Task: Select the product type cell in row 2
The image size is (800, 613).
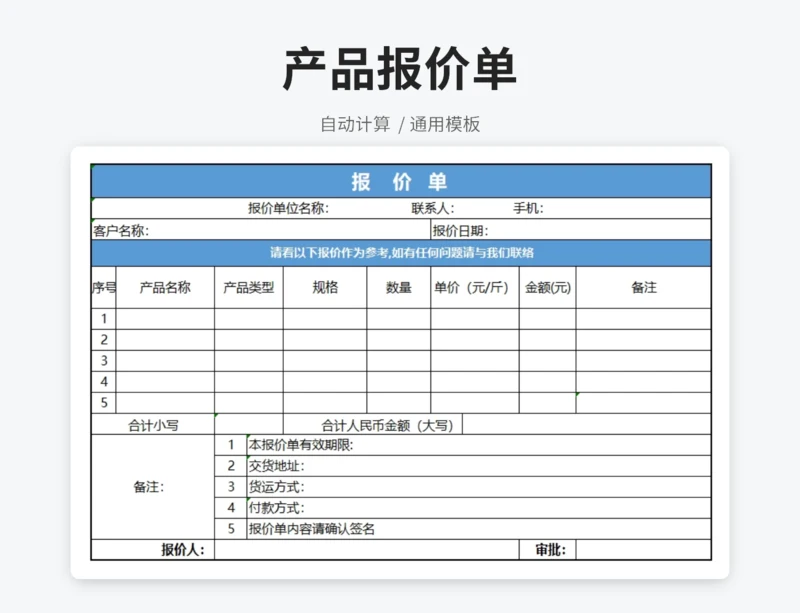Action: (x=249, y=340)
